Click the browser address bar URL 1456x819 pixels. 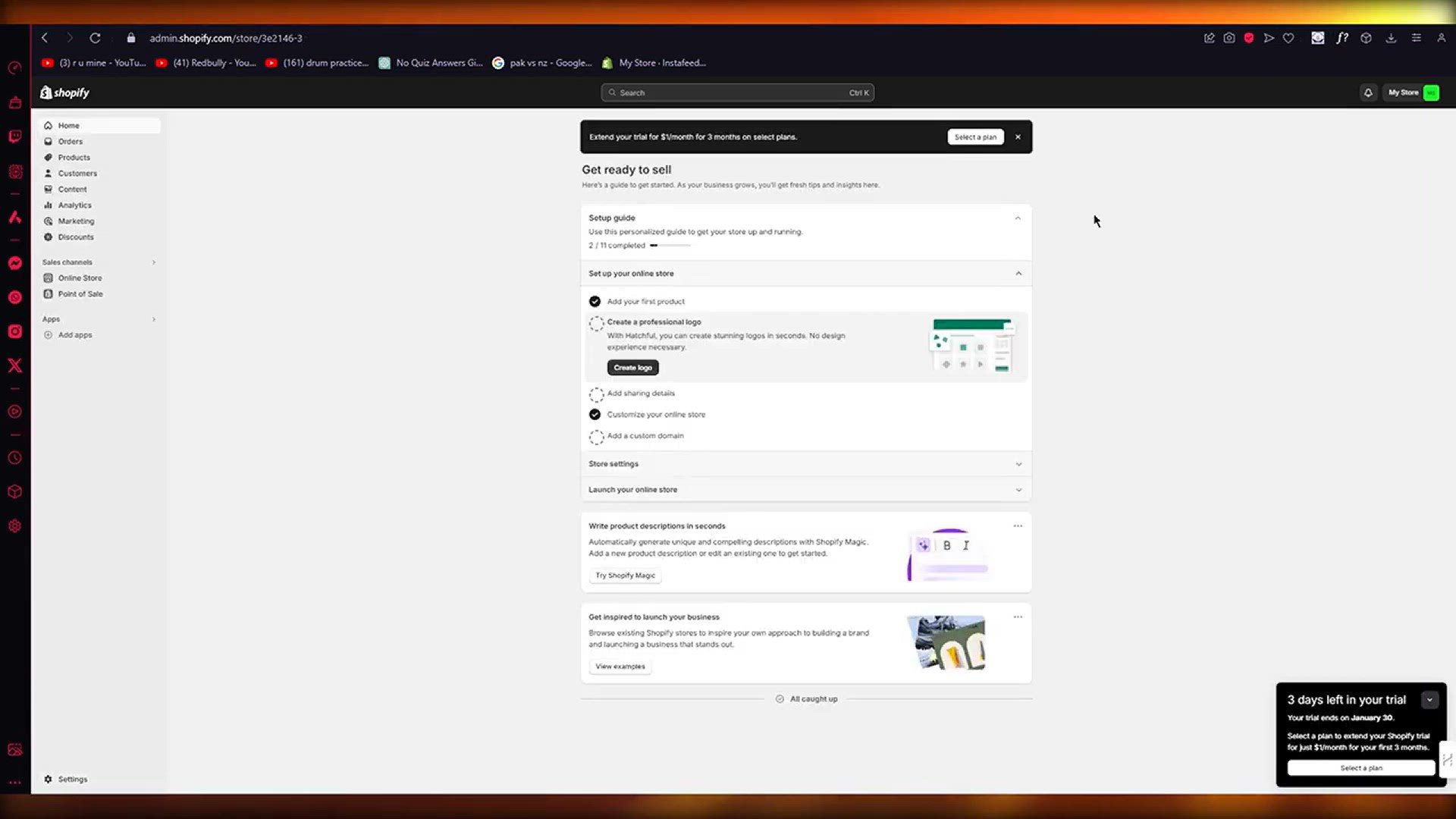(x=225, y=38)
